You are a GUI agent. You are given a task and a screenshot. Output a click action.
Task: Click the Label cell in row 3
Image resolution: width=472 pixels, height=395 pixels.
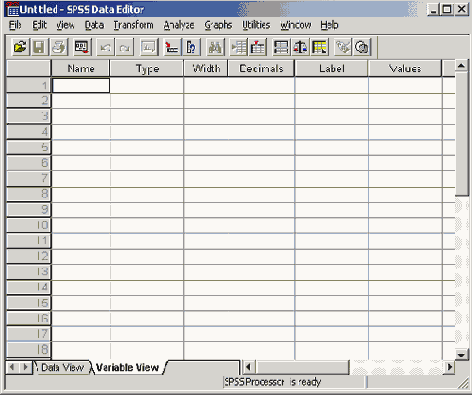332,117
